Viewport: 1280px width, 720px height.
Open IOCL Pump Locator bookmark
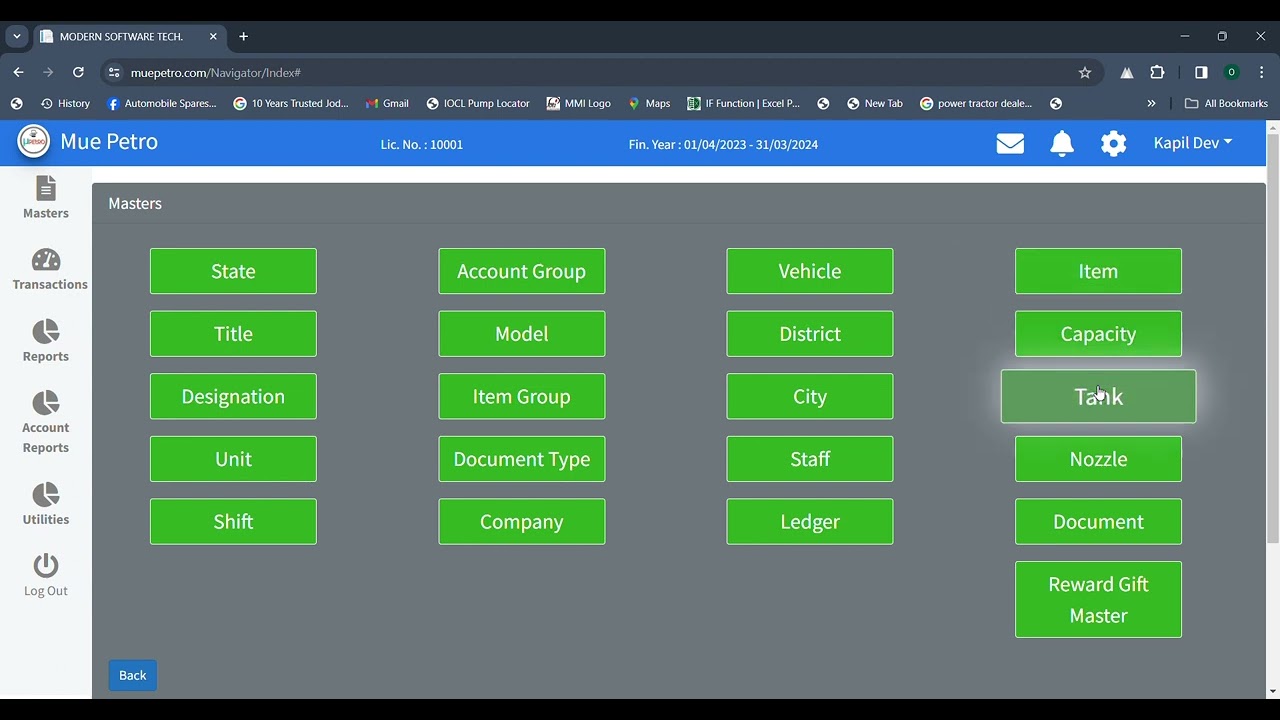click(478, 104)
